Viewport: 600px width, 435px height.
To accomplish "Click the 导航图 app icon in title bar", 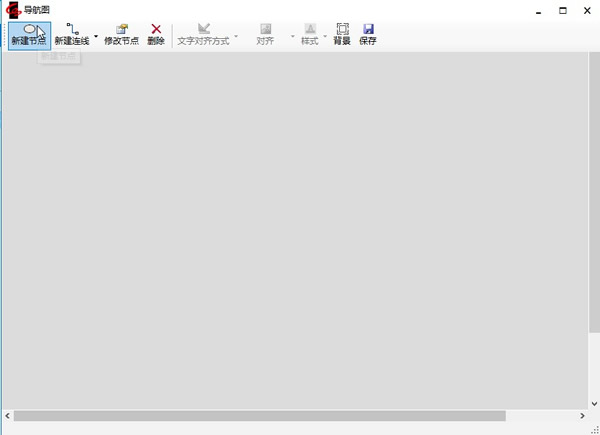I will [x=13, y=10].
